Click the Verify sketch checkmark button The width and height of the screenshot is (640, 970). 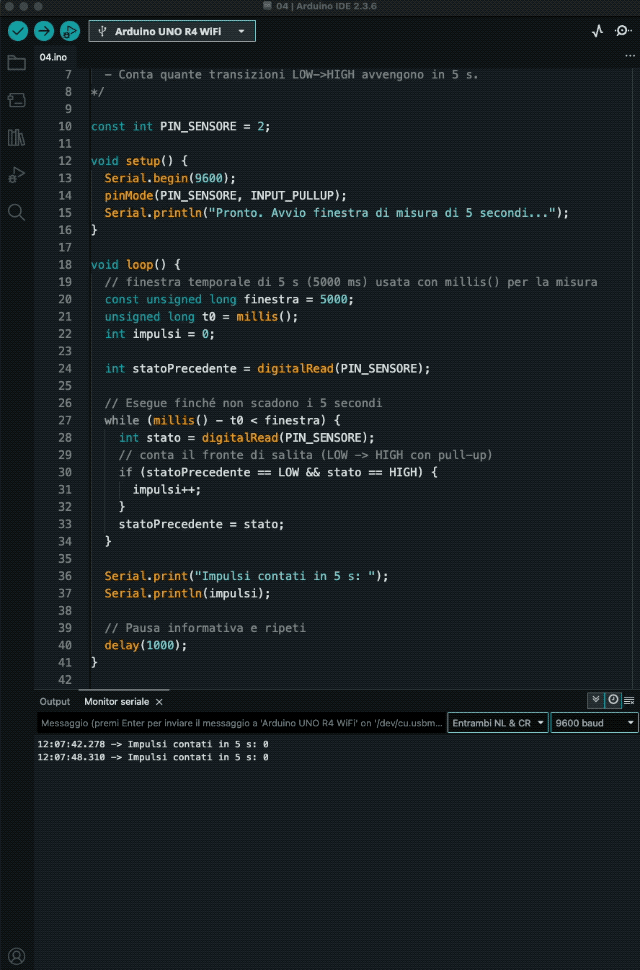[18, 31]
